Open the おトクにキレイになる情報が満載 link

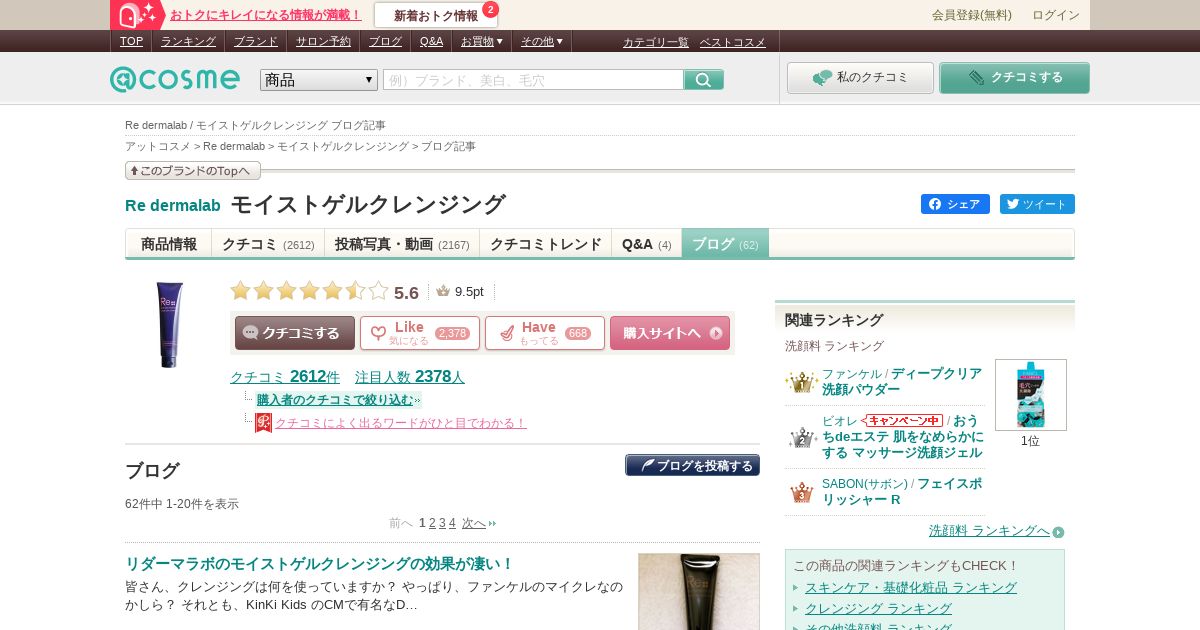266,15
